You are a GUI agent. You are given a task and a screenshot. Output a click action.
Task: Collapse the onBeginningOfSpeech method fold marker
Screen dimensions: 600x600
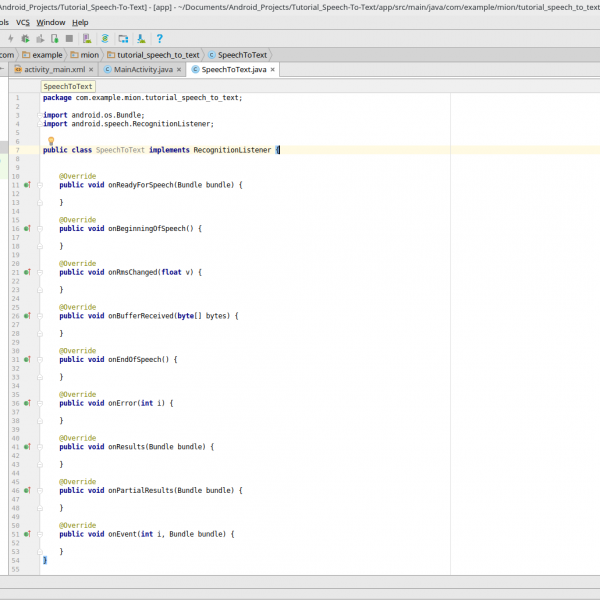pos(40,228)
